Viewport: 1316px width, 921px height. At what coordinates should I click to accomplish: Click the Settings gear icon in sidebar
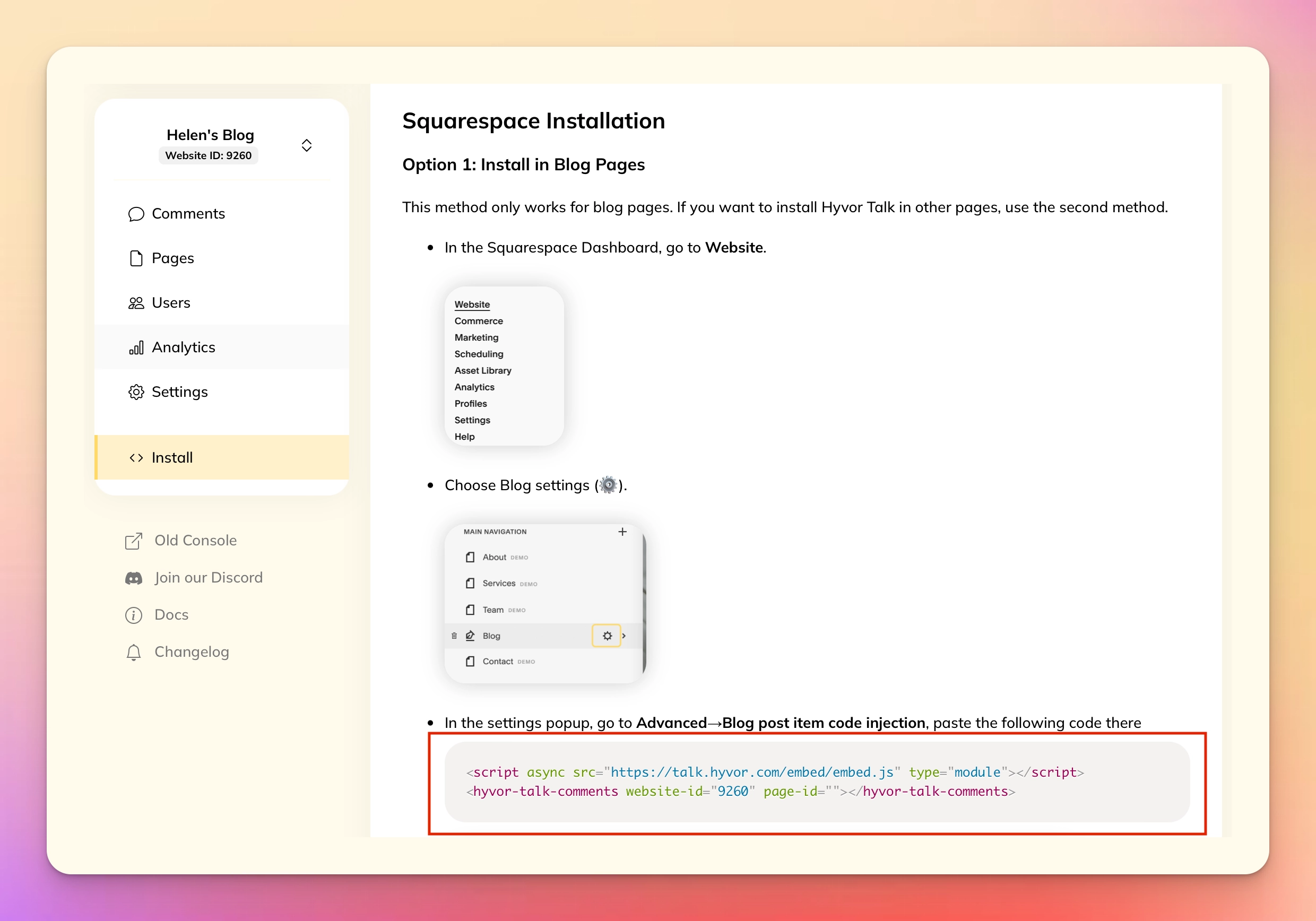136,392
